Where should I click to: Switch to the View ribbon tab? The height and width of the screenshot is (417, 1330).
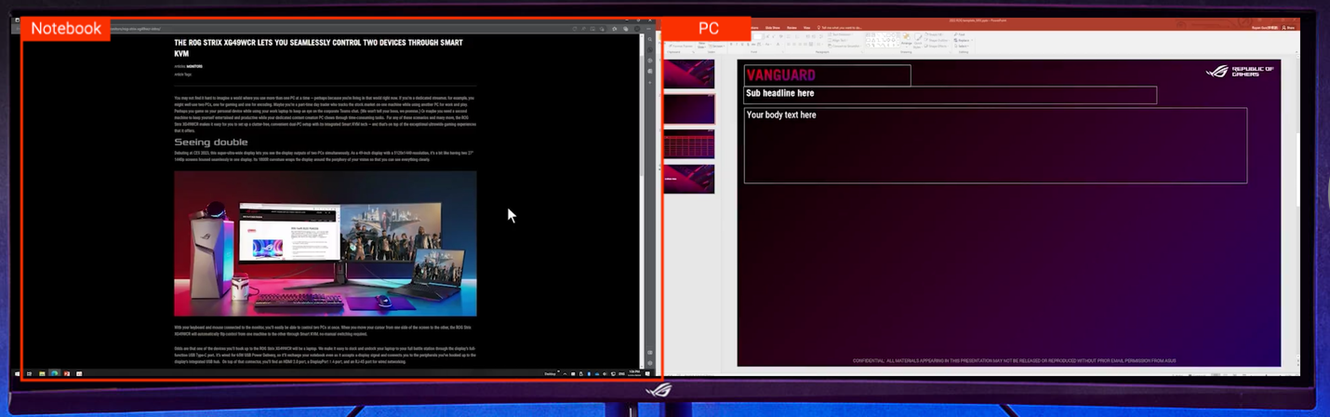[x=806, y=28]
